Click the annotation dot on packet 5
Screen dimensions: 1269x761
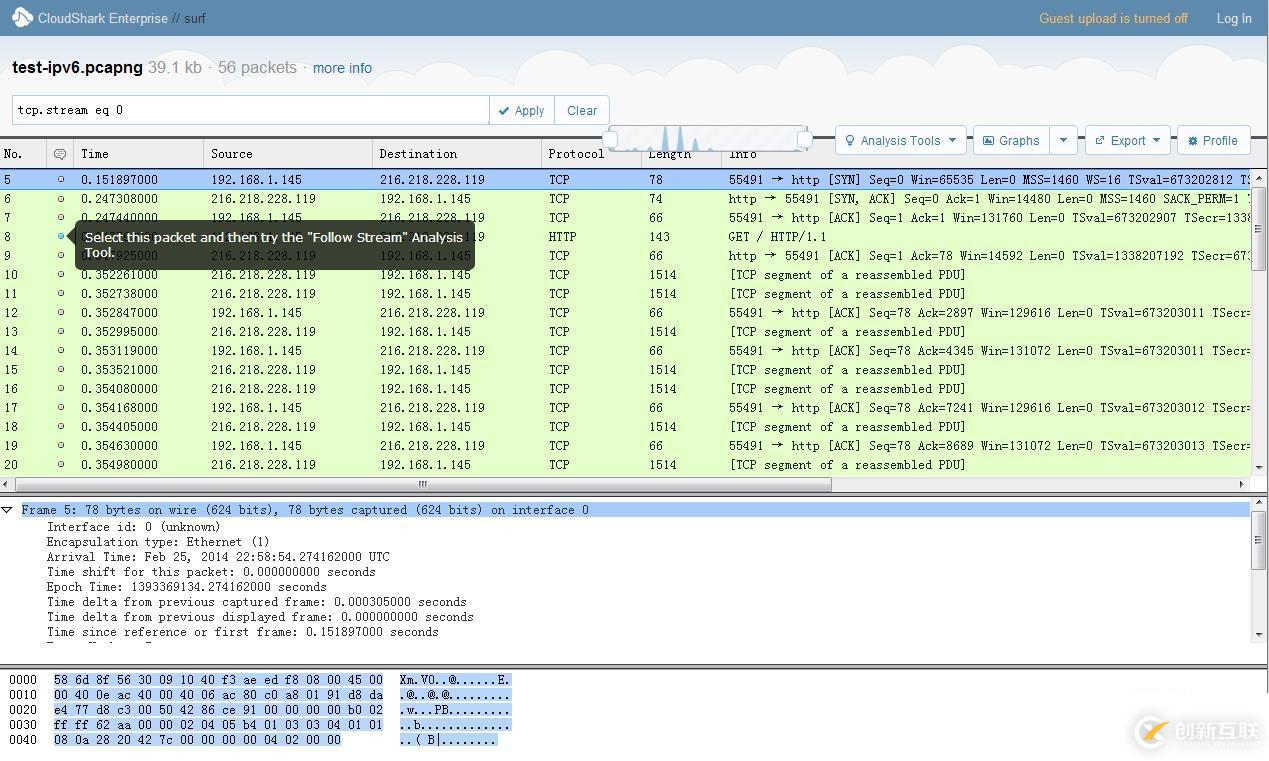[x=61, y=180]
